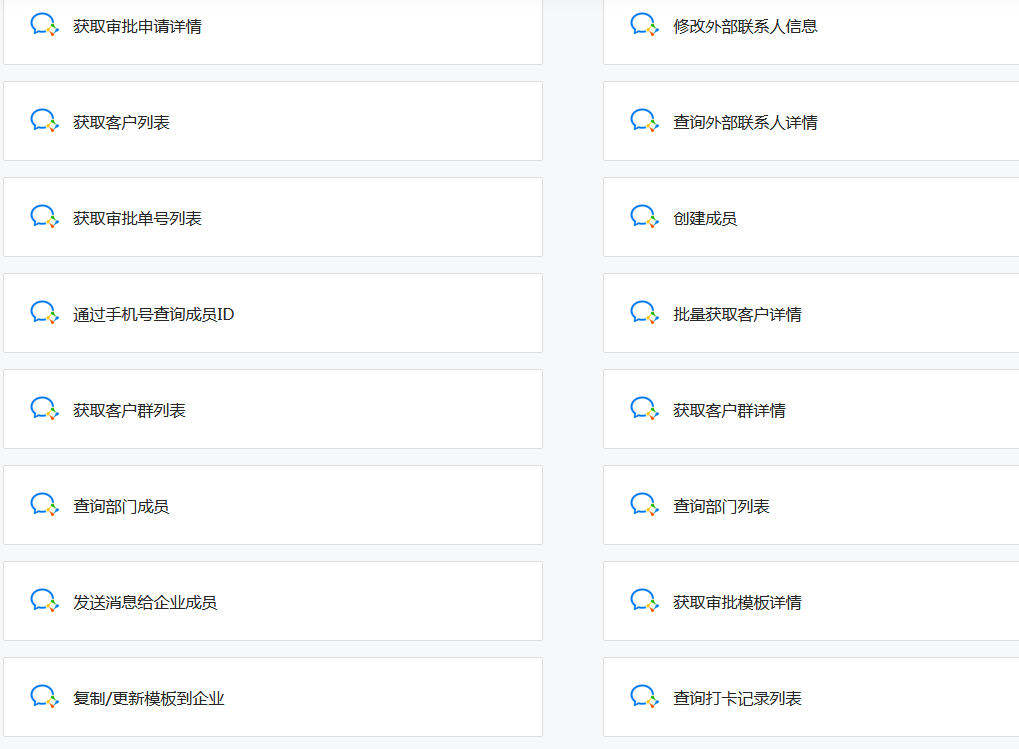Click the WeCom icon beside 查询部门成员
Image resolution: width=1019 pixels, height=749 pixels.
45,505
